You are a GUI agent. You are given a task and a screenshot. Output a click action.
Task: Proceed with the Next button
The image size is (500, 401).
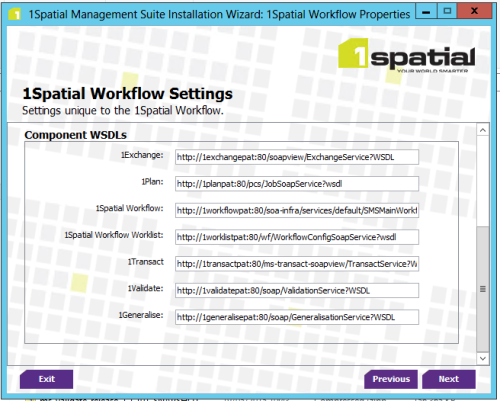[449, 379]
